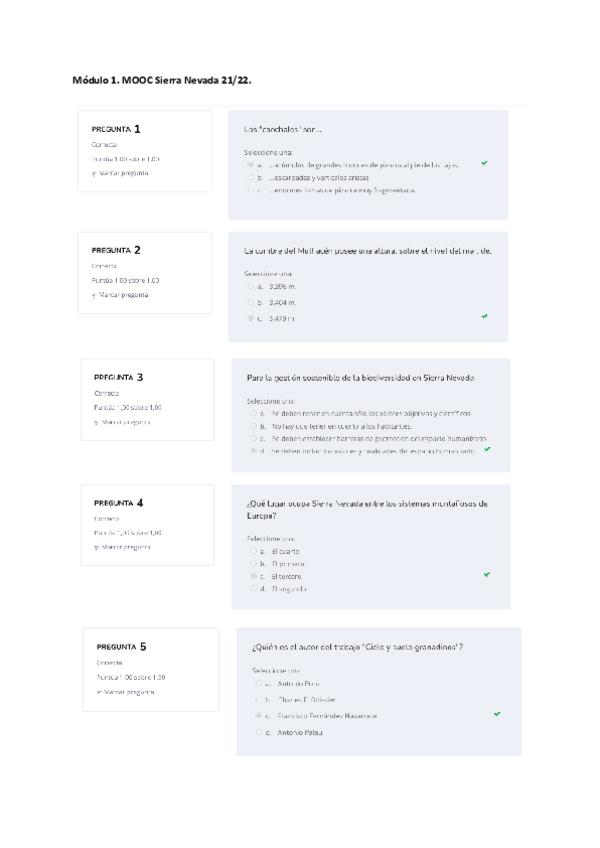
Task: Click the green checkmark beside El tercero
Action: [x=486, y=575]
